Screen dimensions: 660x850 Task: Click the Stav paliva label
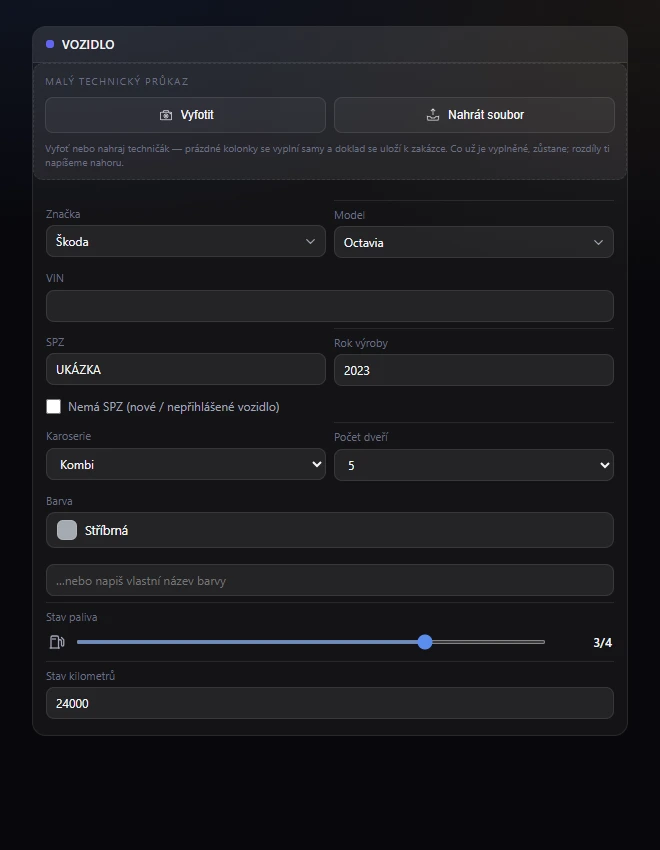[72, 617]
